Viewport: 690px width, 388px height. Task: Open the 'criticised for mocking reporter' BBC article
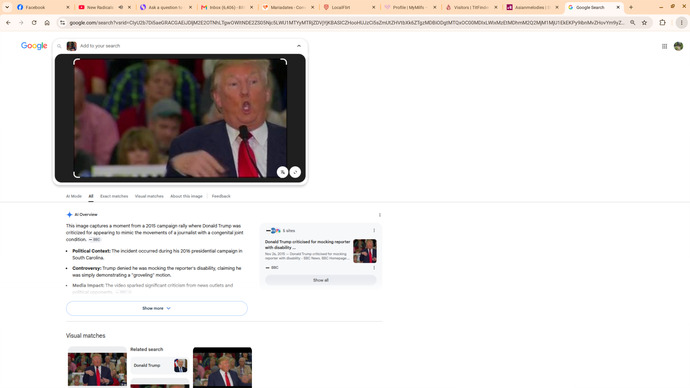click(307, 245)
